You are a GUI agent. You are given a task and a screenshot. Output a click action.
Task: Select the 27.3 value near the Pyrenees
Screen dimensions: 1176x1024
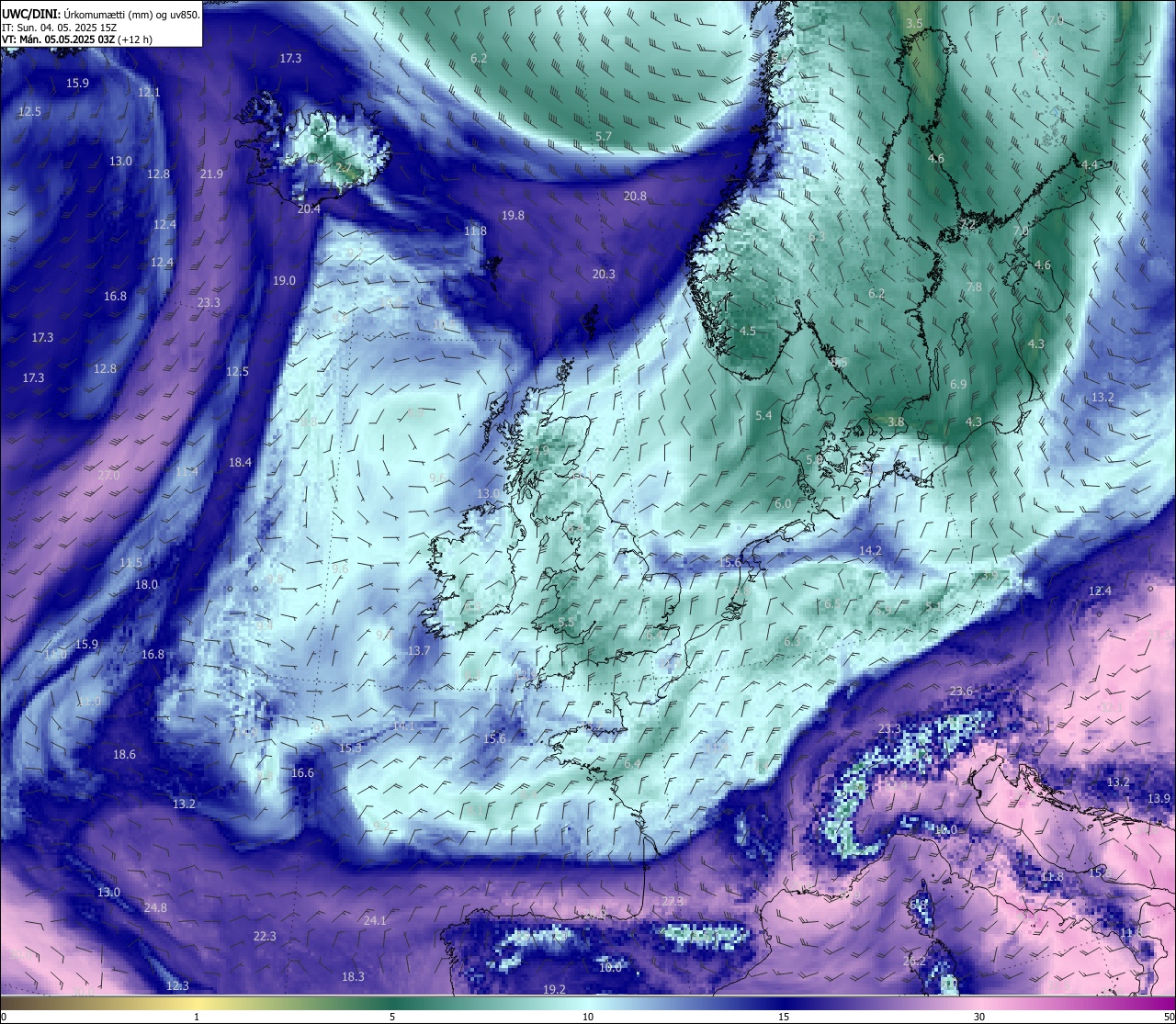click(x=673, y=902)
